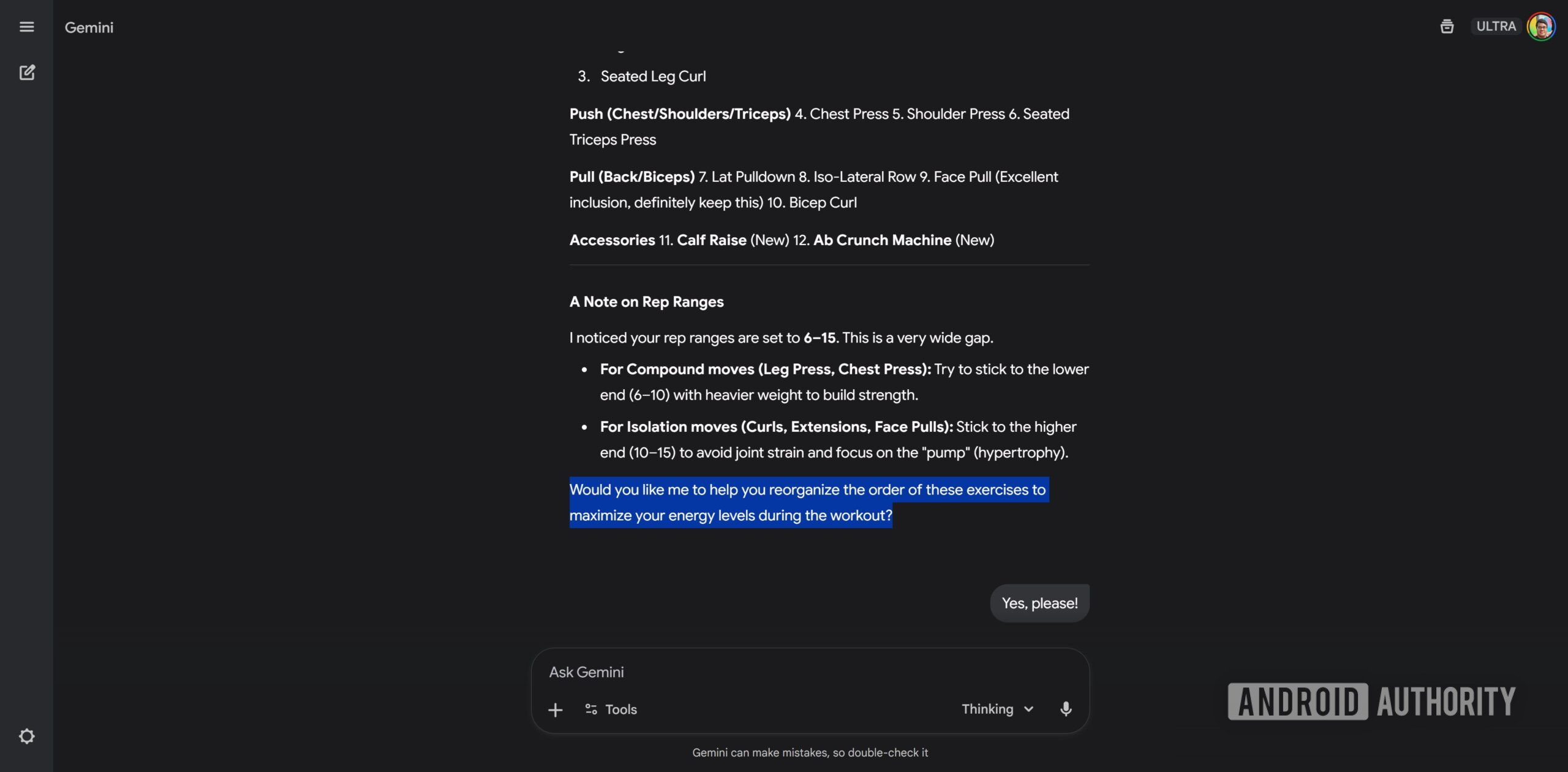Attach a file using the plus icon
This screenshot has width=1568, height=772.
click(555, 709)
